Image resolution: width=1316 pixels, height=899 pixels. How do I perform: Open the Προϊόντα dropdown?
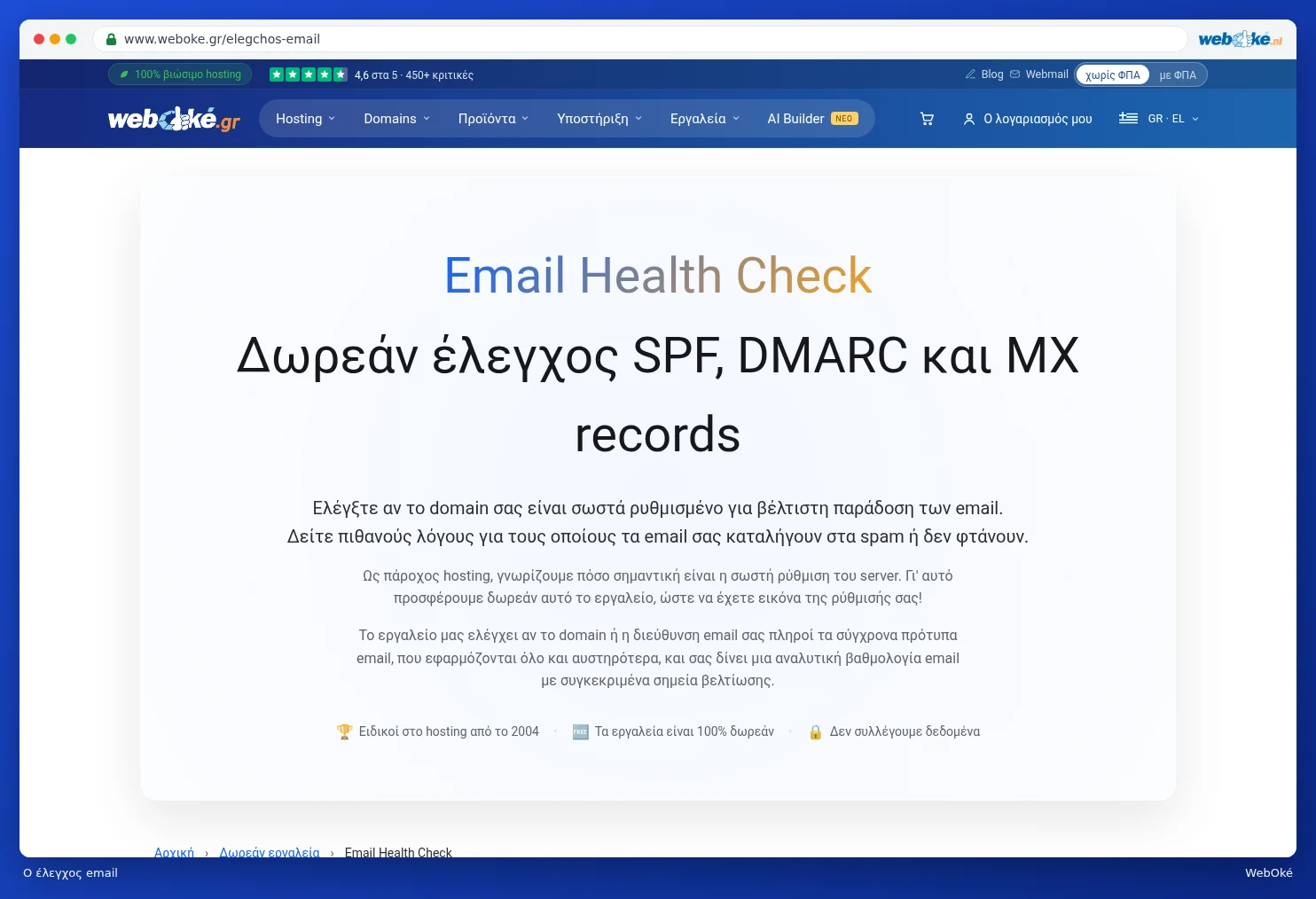click(493, 119)
